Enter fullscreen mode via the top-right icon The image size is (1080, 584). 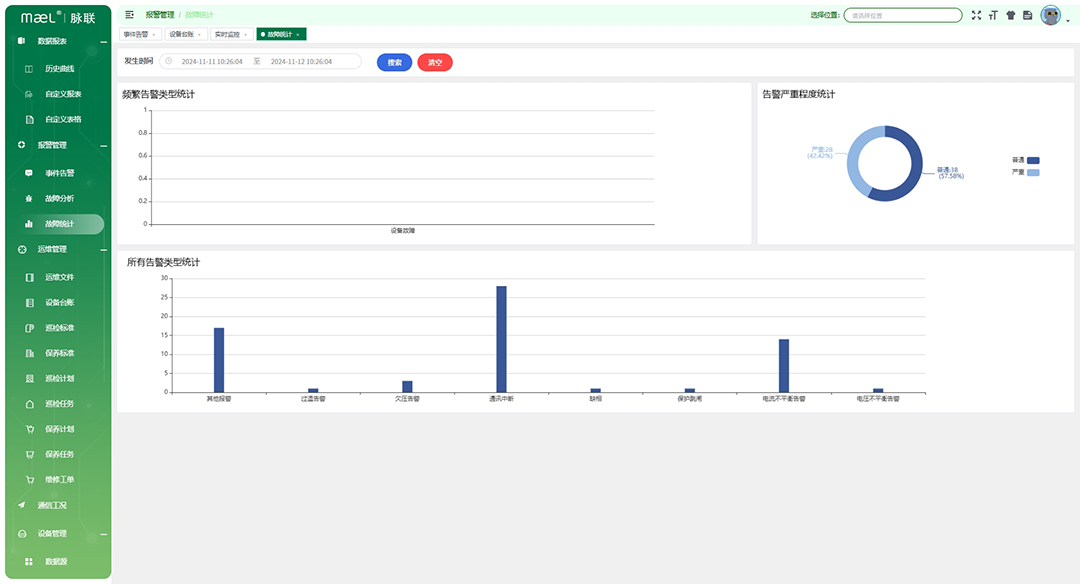click(x=976, y=15)
